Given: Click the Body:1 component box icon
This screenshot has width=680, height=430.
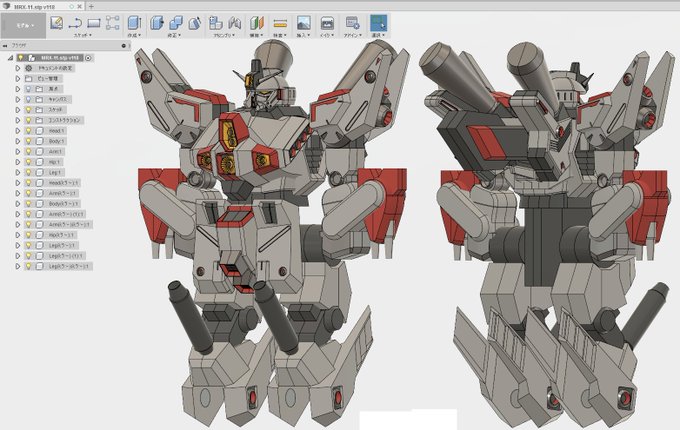Looking at the screenshot, I should tap(39, 141).
